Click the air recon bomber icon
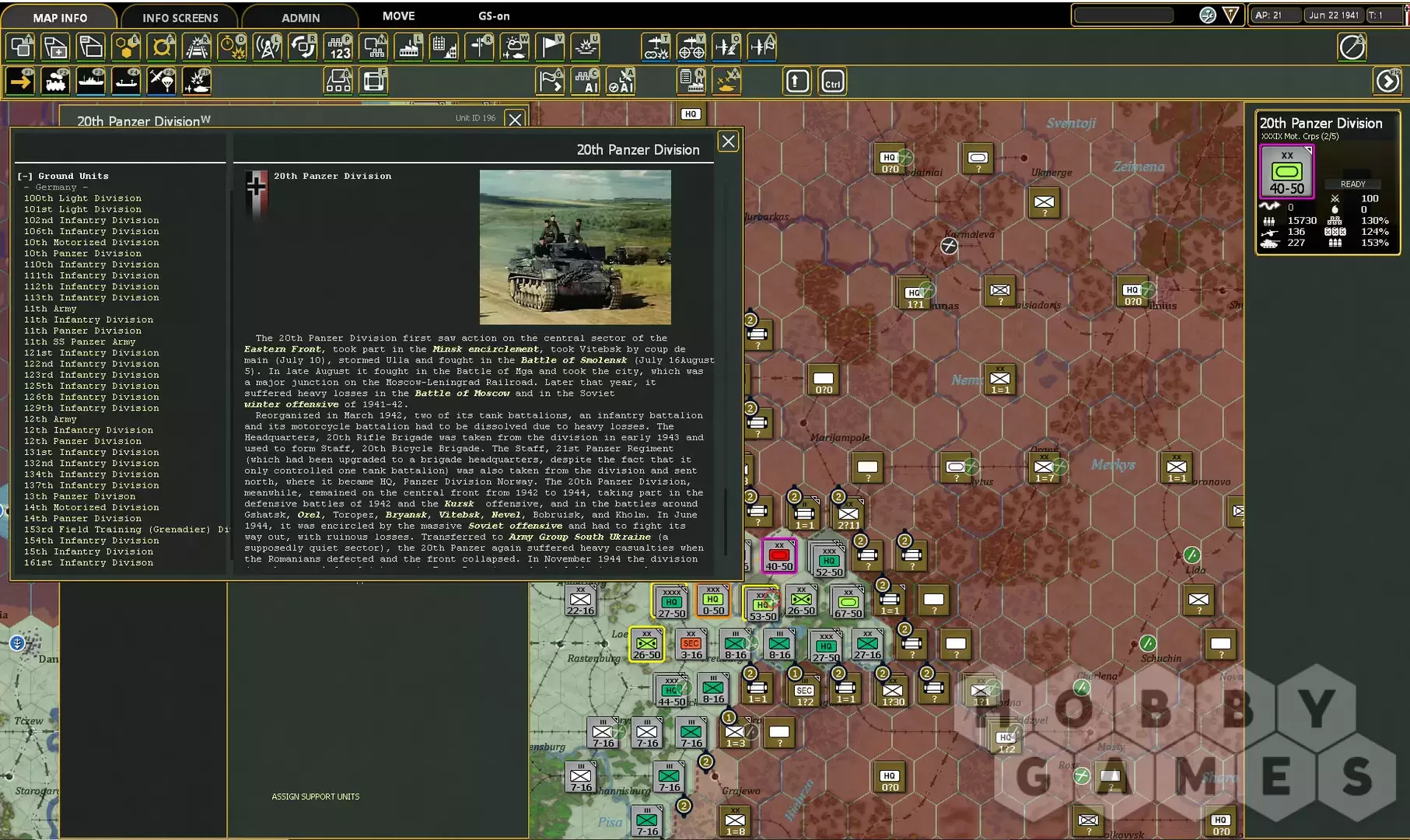This screenshot has height=840, width=1410. [656, 47]
